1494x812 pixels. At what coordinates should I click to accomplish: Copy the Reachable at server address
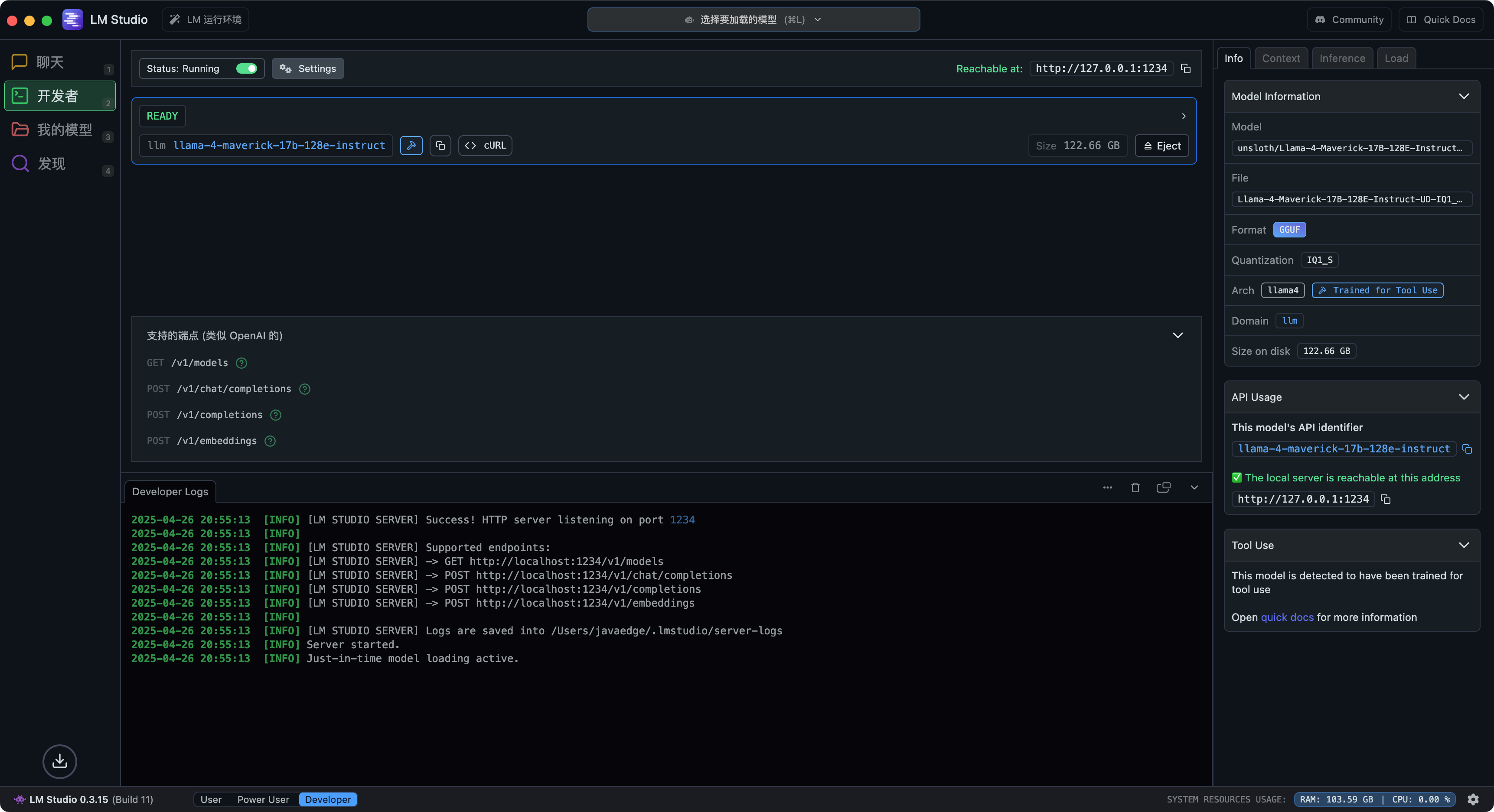click(x=1185, y=68)
